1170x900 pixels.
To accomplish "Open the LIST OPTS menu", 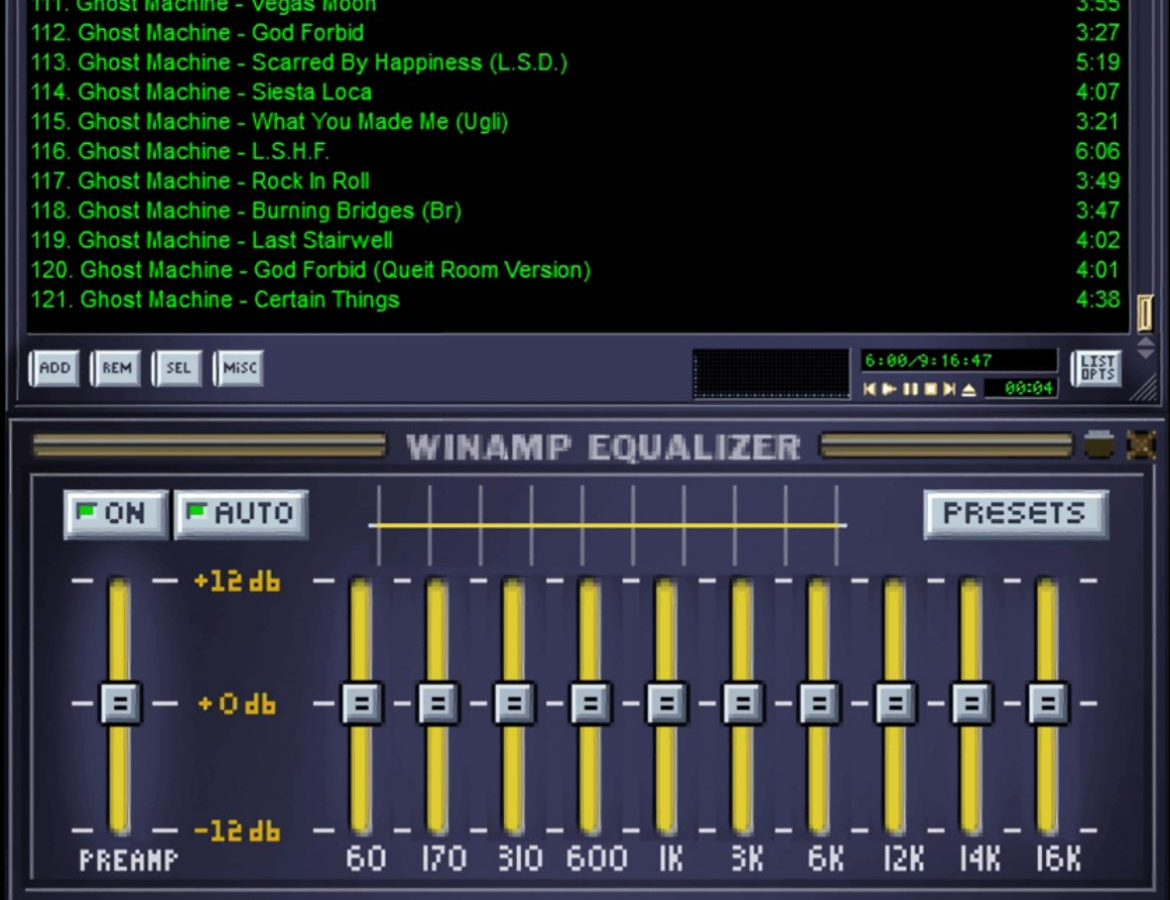I will tap(1097, 368).
